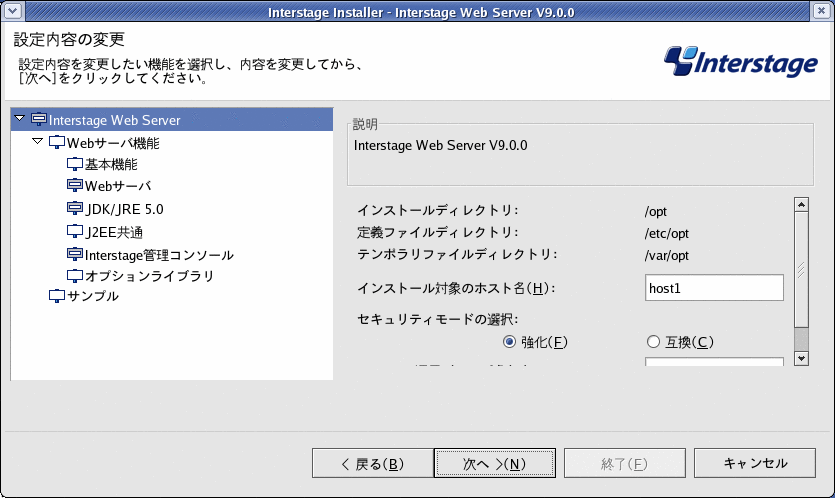The width and height of the screenshot is (835, 498).
Task: Select 基本機能 in the tree
Action: pyautogui.click(x=111, y=165)
